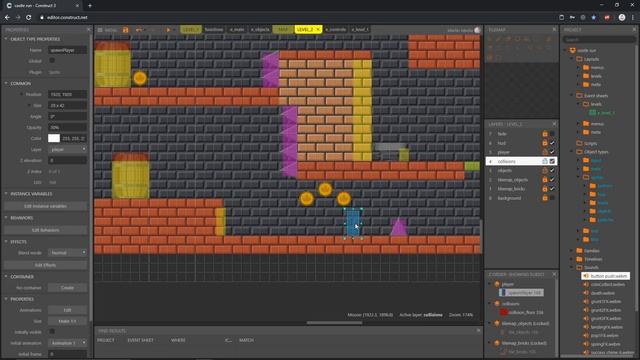The image size is (640, 360).
Task: Click the Preview play button in toolbar
Action: click(168, 30)
